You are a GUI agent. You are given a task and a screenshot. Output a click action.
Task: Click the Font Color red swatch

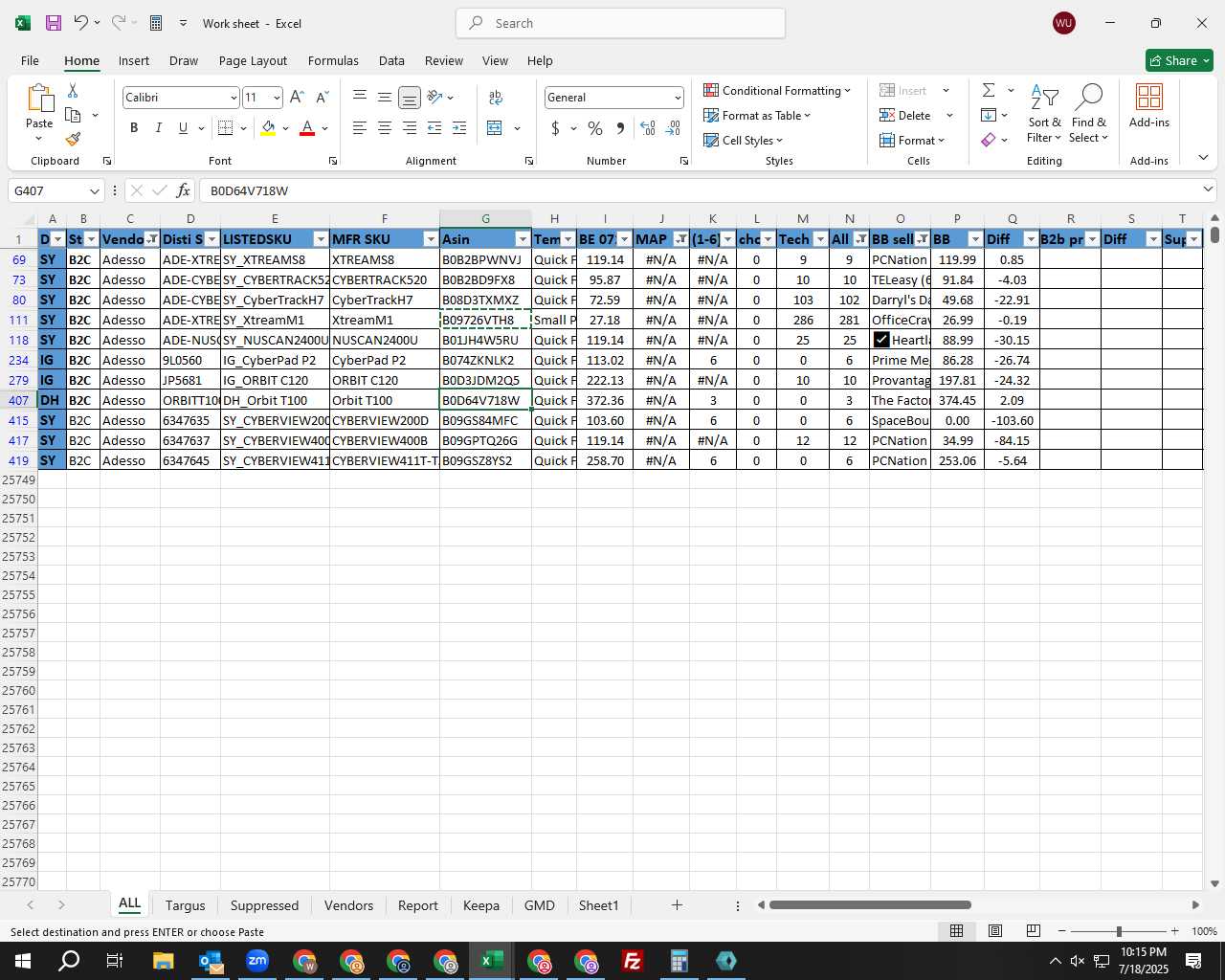[x=307, y=127]
